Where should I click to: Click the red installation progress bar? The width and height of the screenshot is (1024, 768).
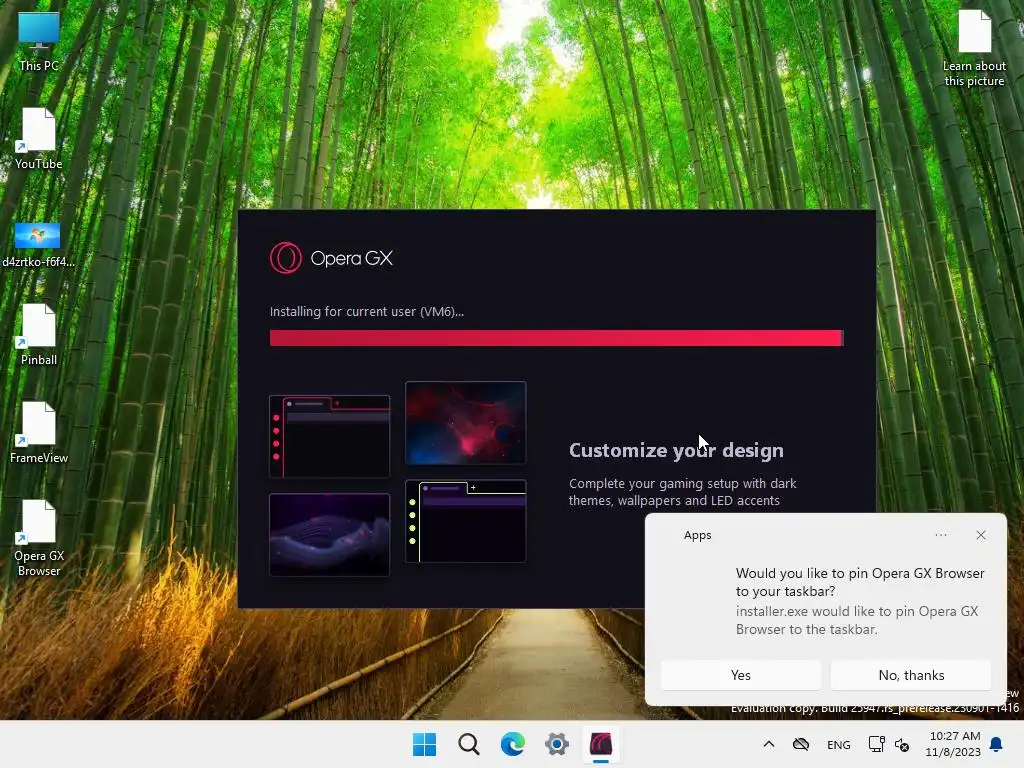[556, 338]
